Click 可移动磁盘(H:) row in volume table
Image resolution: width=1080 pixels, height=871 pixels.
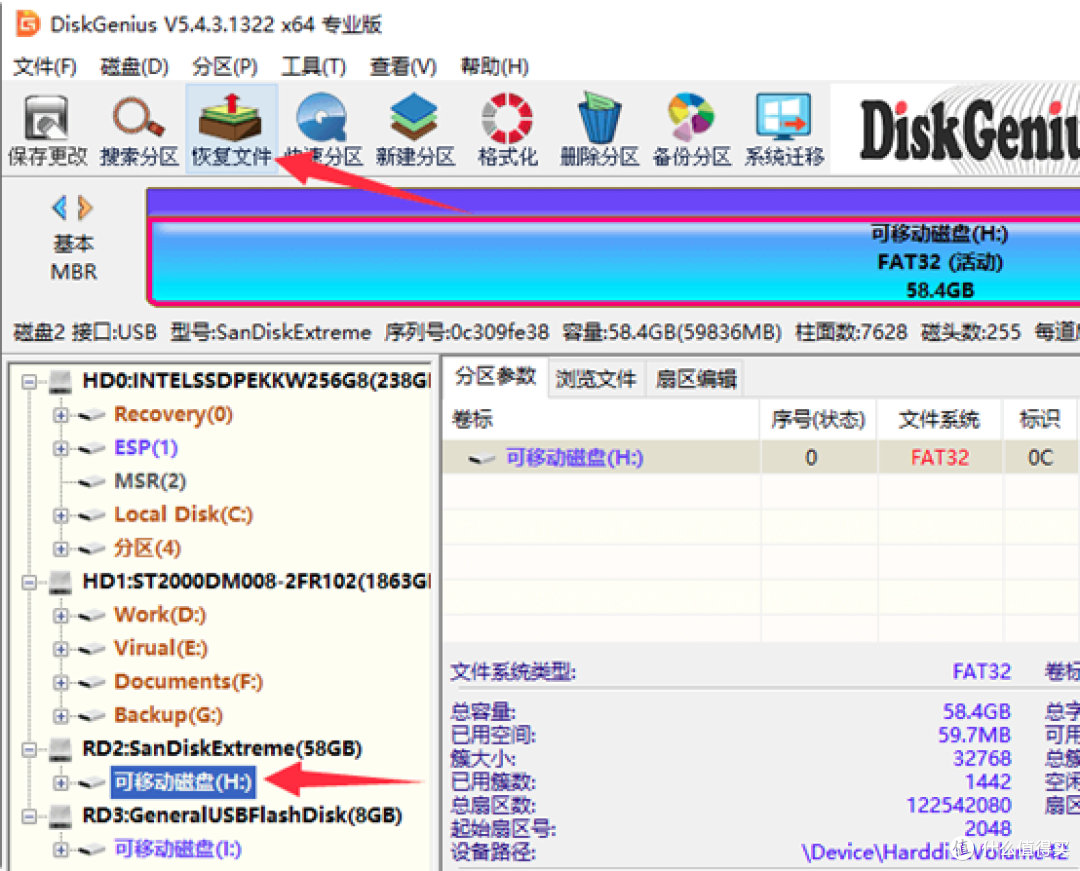click(x=760, y=458)
